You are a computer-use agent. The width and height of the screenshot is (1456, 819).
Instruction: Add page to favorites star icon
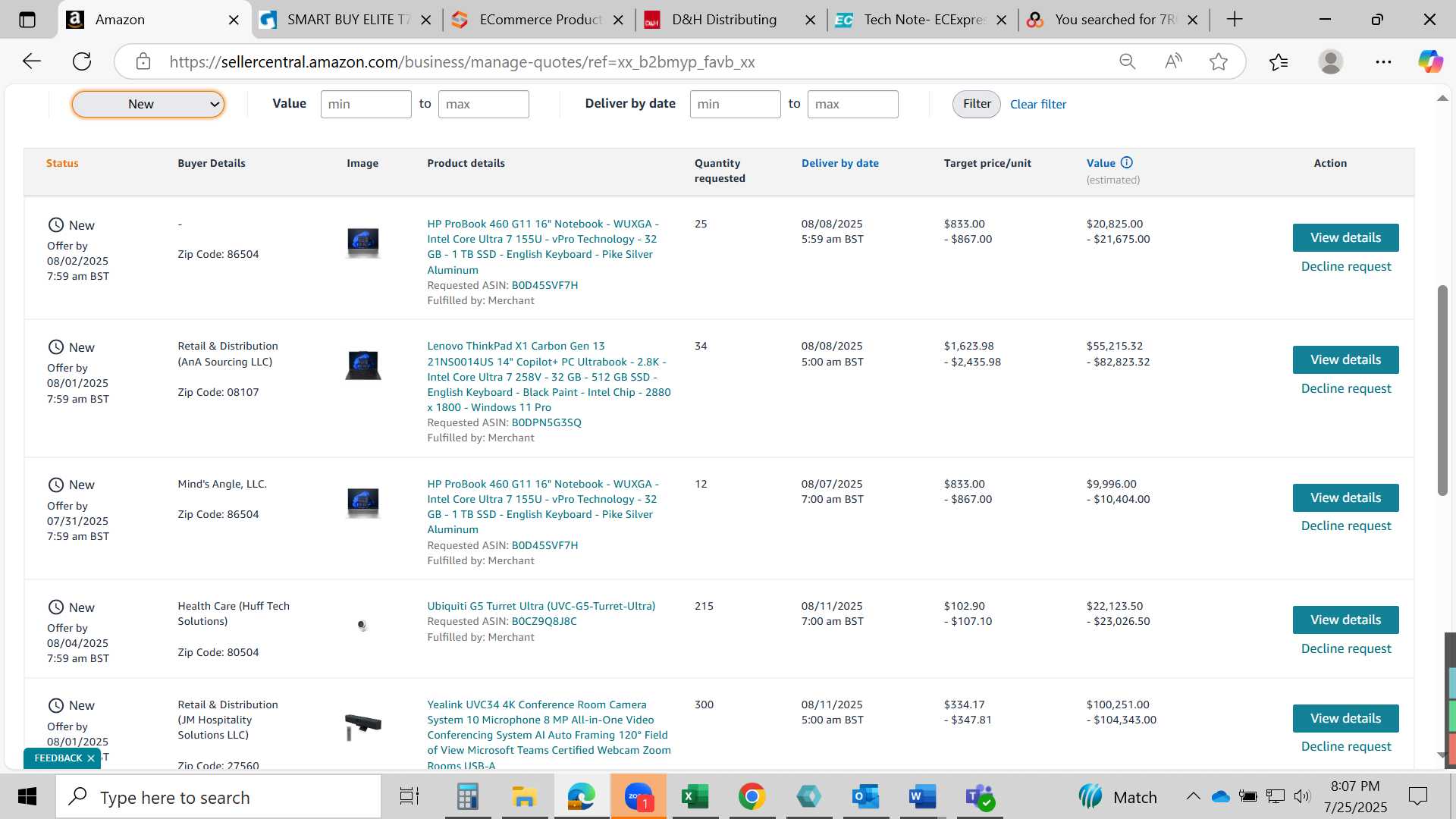[1219, 61]
